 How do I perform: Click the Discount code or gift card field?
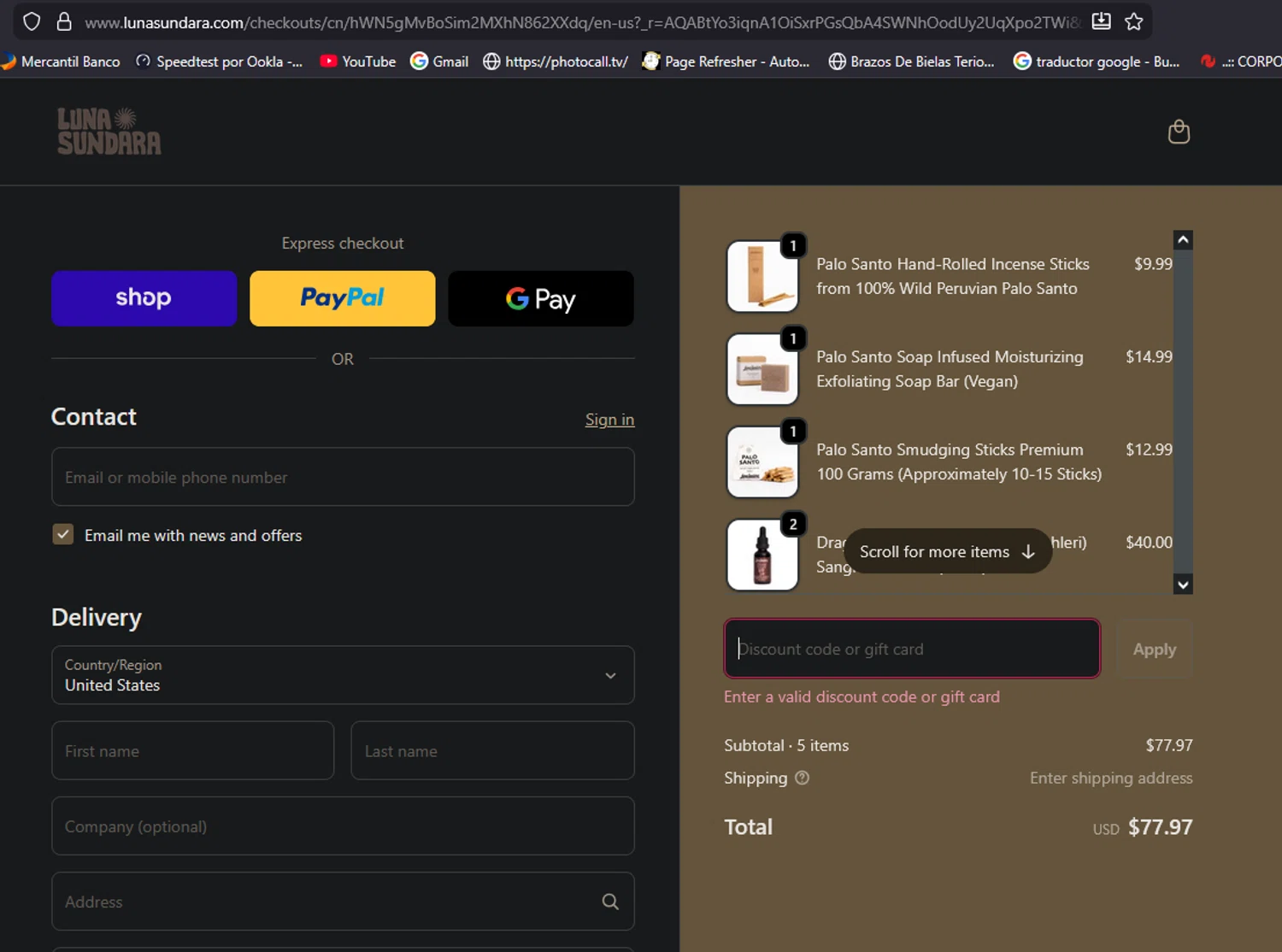pyautogui.click(x=912, y=649)
